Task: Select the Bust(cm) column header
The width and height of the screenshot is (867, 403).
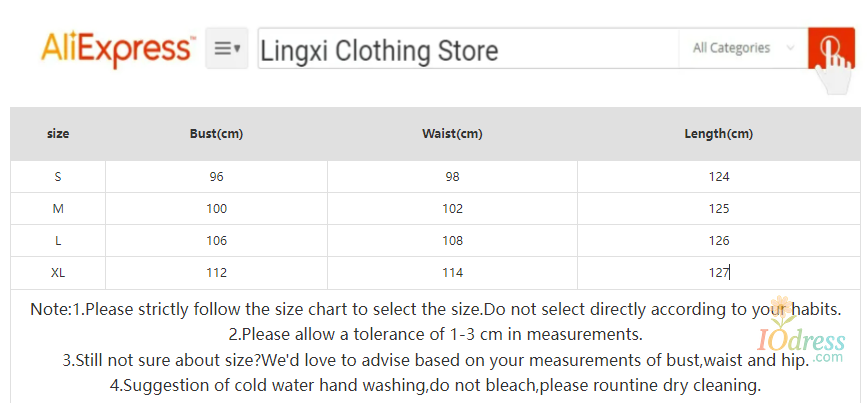Action: coord(216,134)
